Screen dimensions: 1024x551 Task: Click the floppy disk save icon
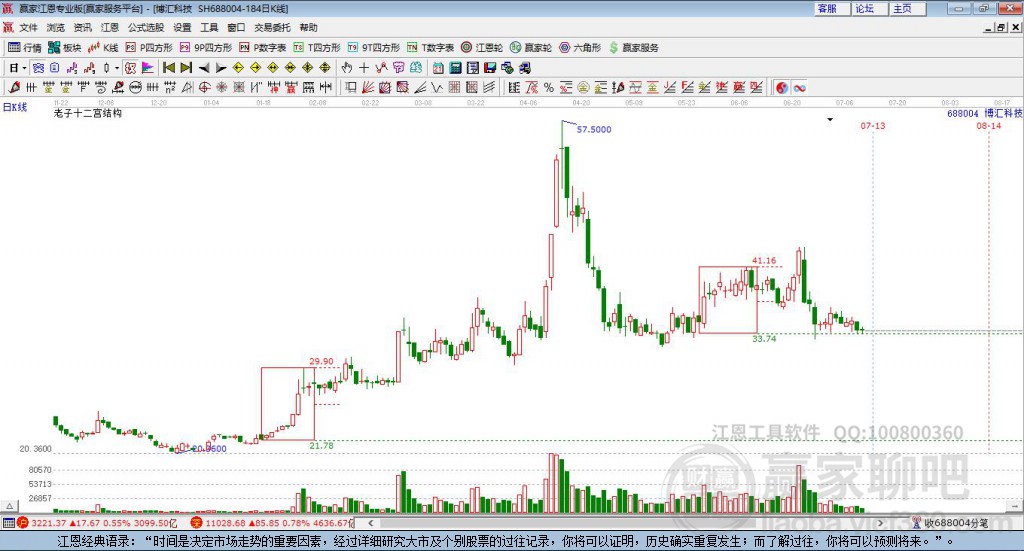coord(490,68)
